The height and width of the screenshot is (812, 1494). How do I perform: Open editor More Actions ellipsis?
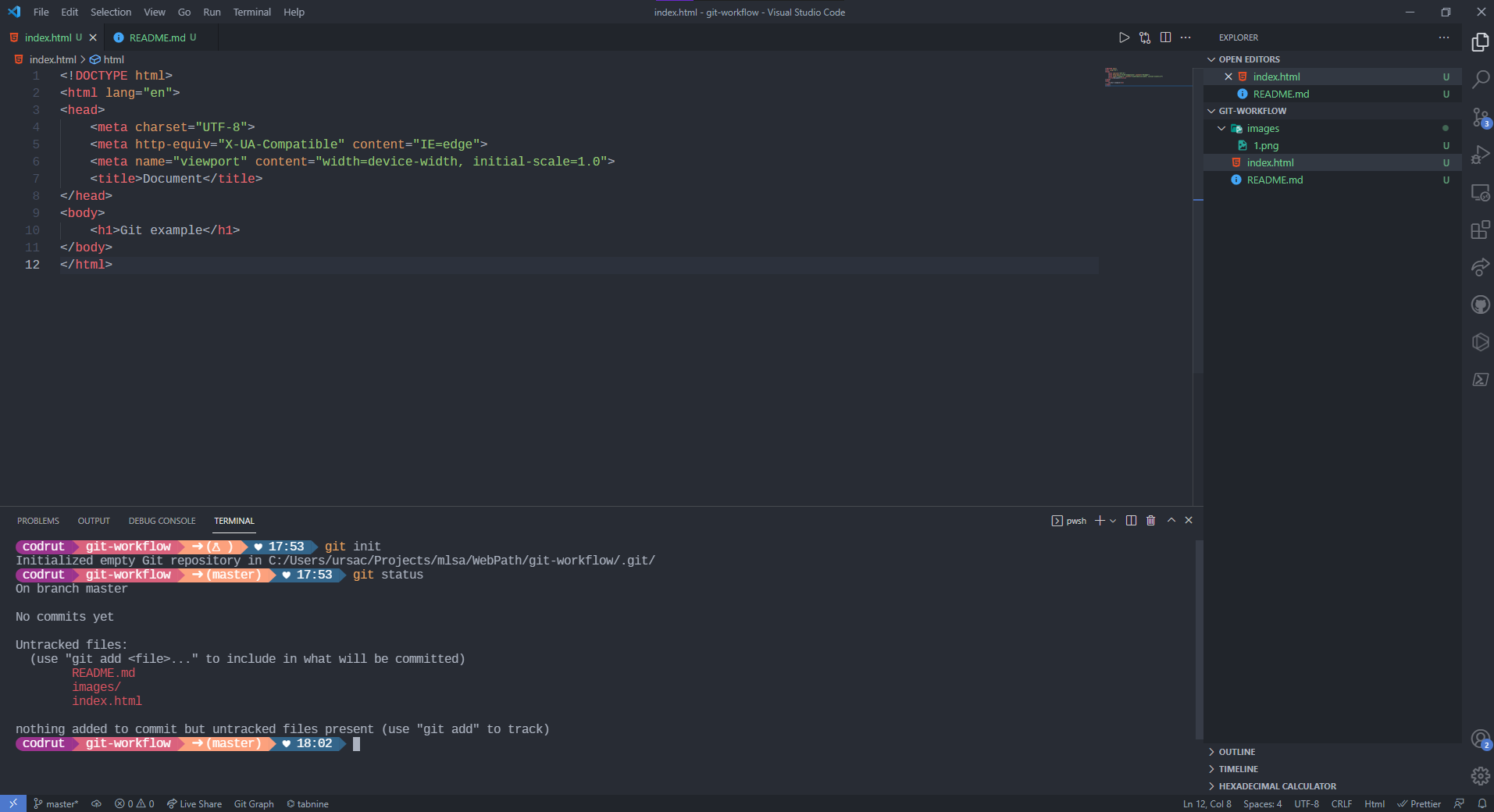point(1186,37)
